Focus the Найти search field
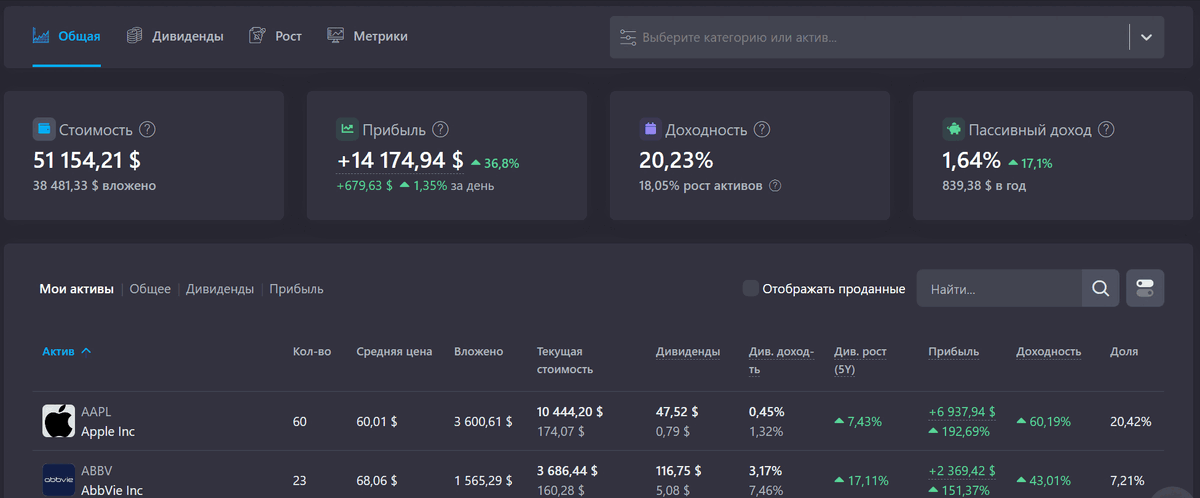 click(999, 289)
